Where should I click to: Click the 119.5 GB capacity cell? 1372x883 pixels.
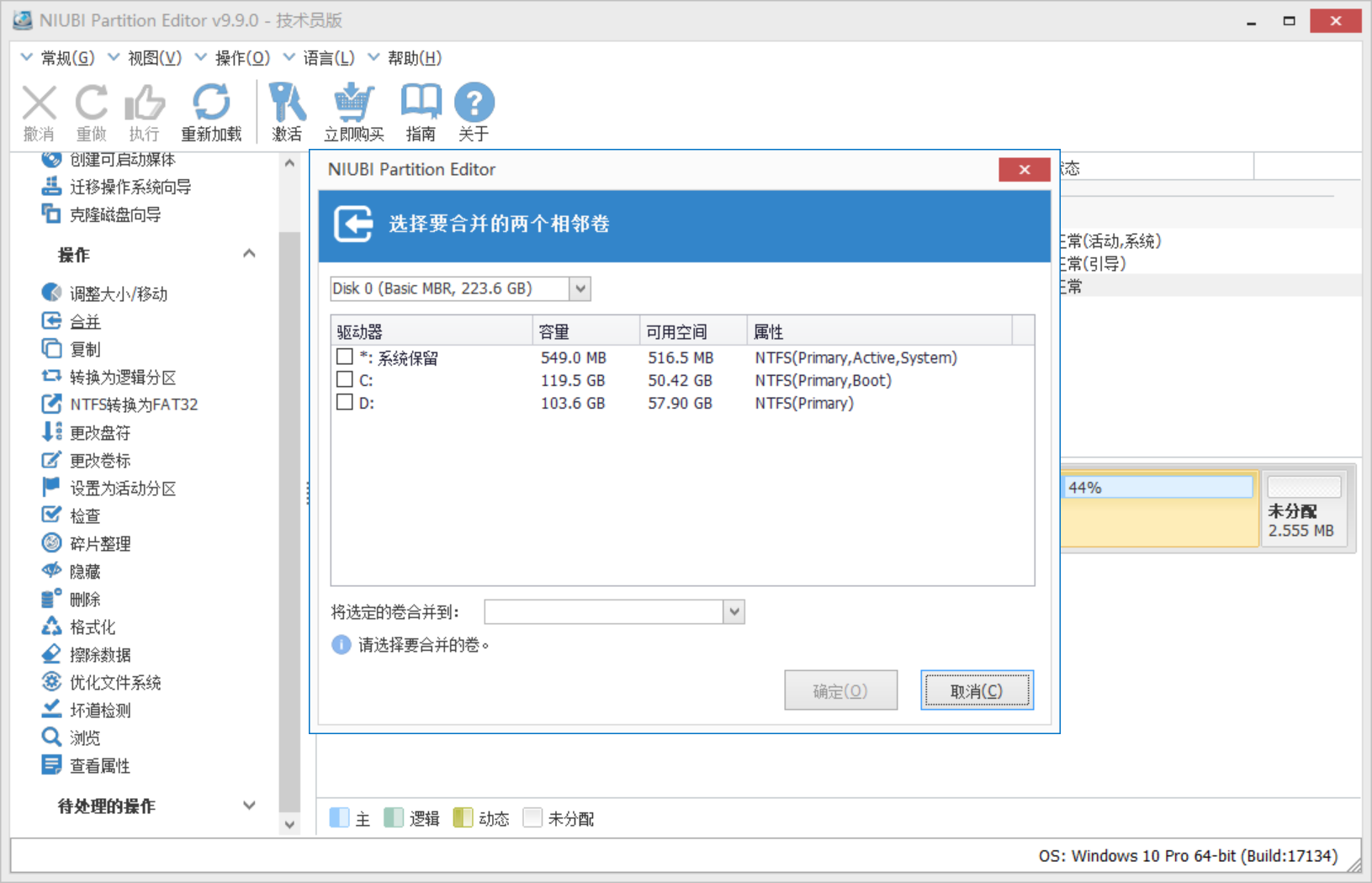573,380
